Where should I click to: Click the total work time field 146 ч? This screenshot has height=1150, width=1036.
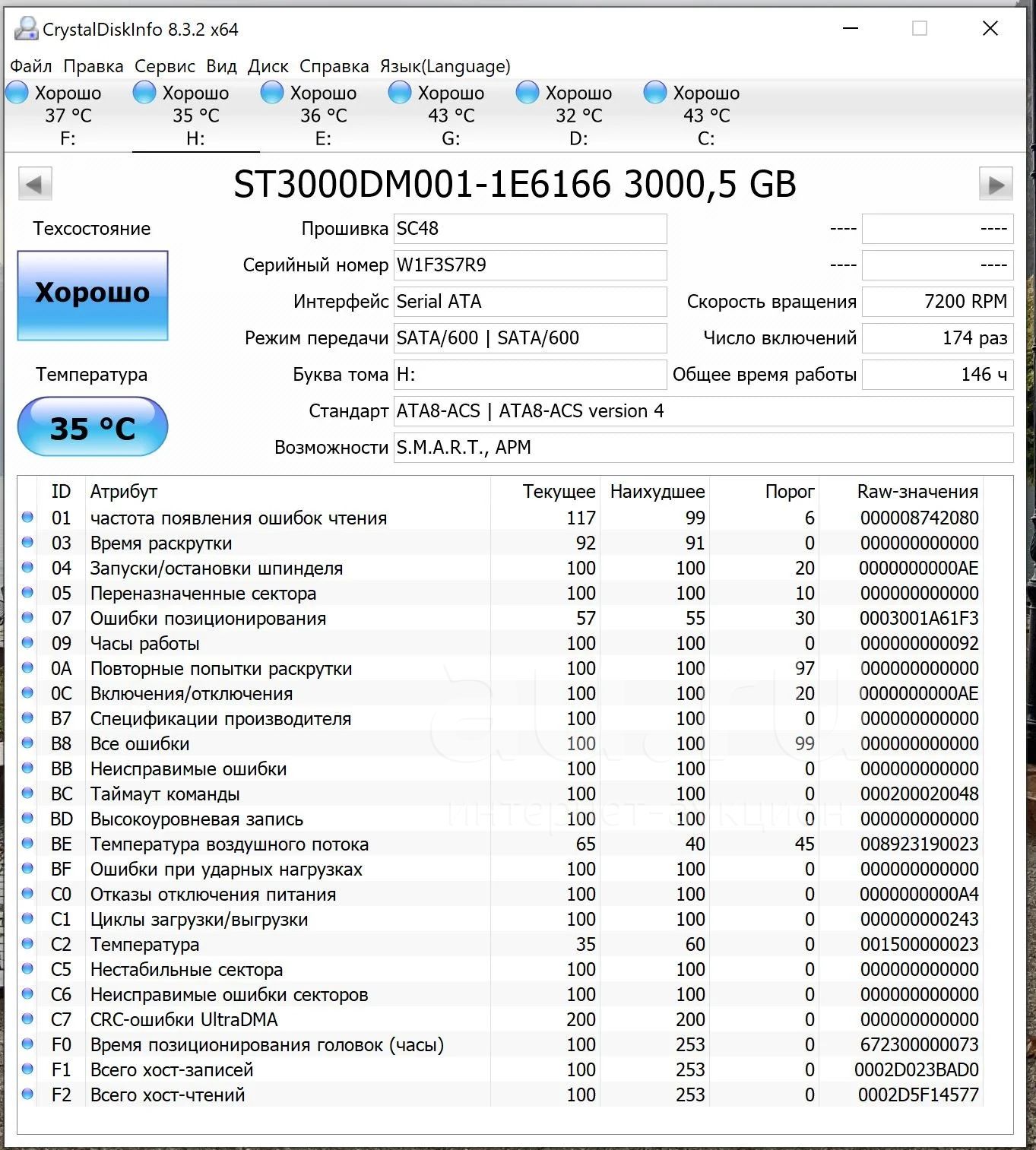click(x=938, y=375)
